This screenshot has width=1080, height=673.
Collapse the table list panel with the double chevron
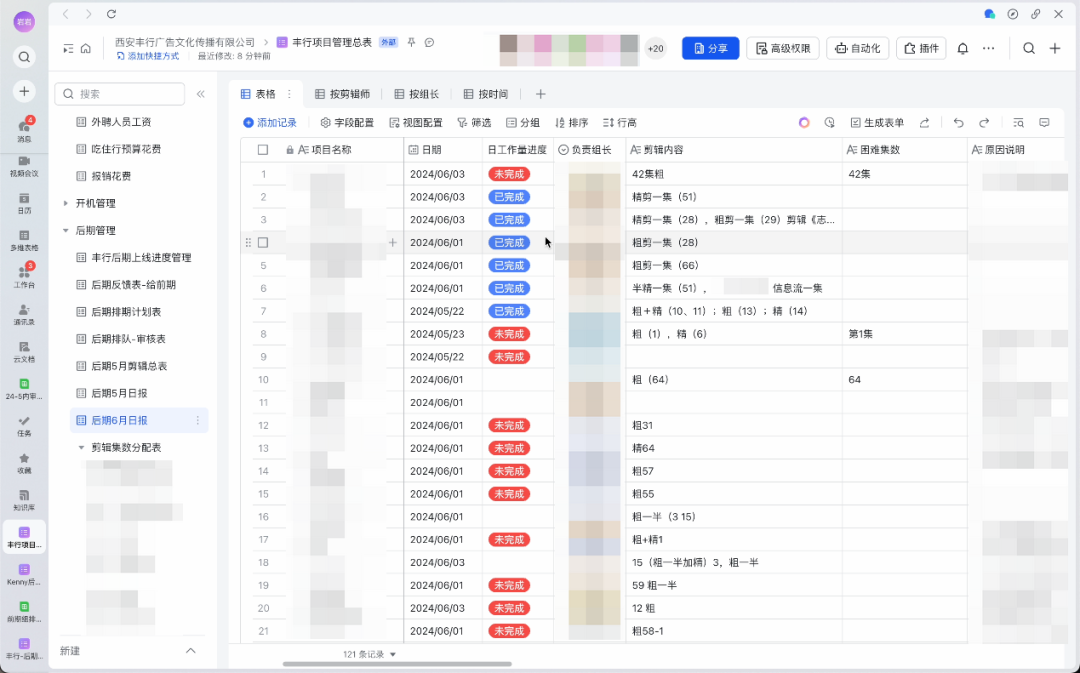pos(200,94)
